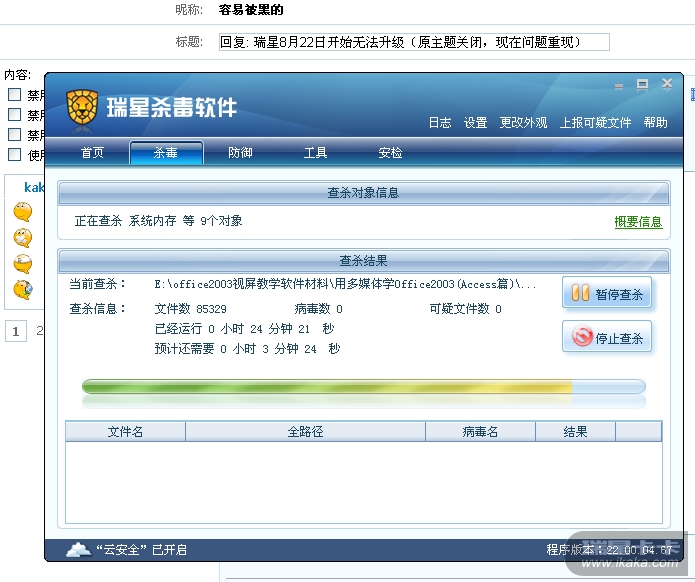The image size is (695, 582).
Task: Click the Rising lion shield logo
Action: 82,108
